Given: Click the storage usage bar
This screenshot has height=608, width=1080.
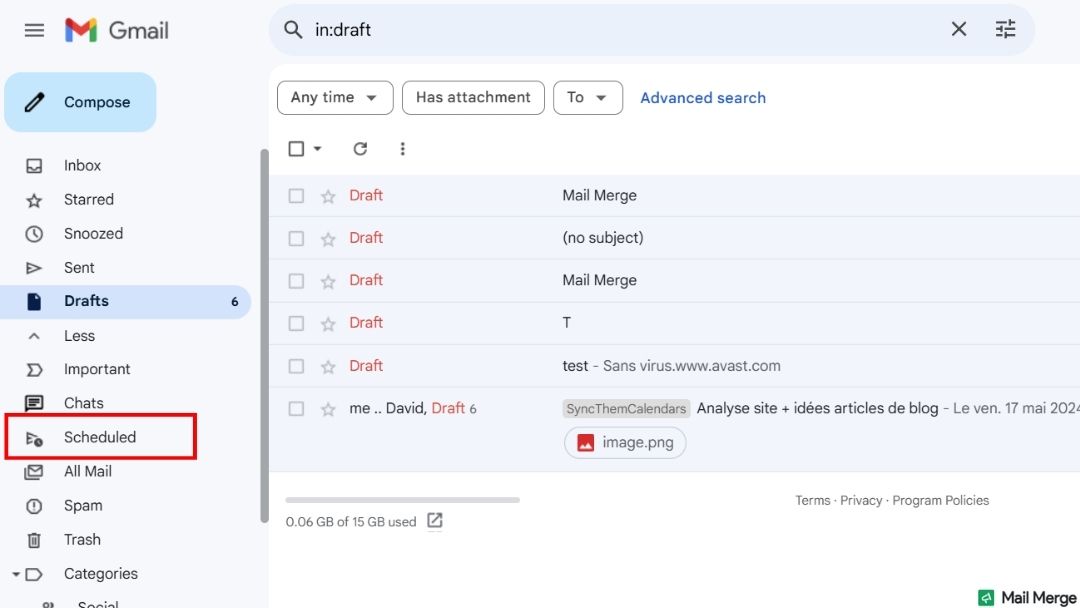Looking at the screenshot, I should click(402, 500).
